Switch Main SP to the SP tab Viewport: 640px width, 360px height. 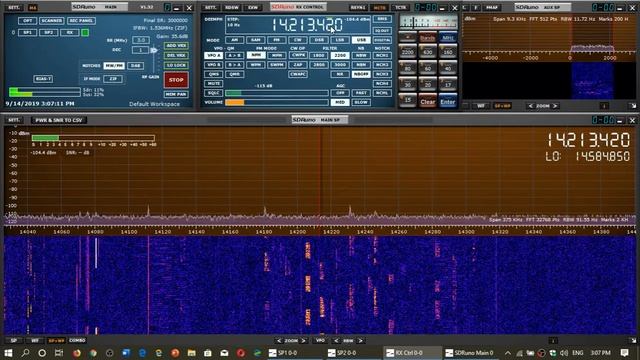14,340
